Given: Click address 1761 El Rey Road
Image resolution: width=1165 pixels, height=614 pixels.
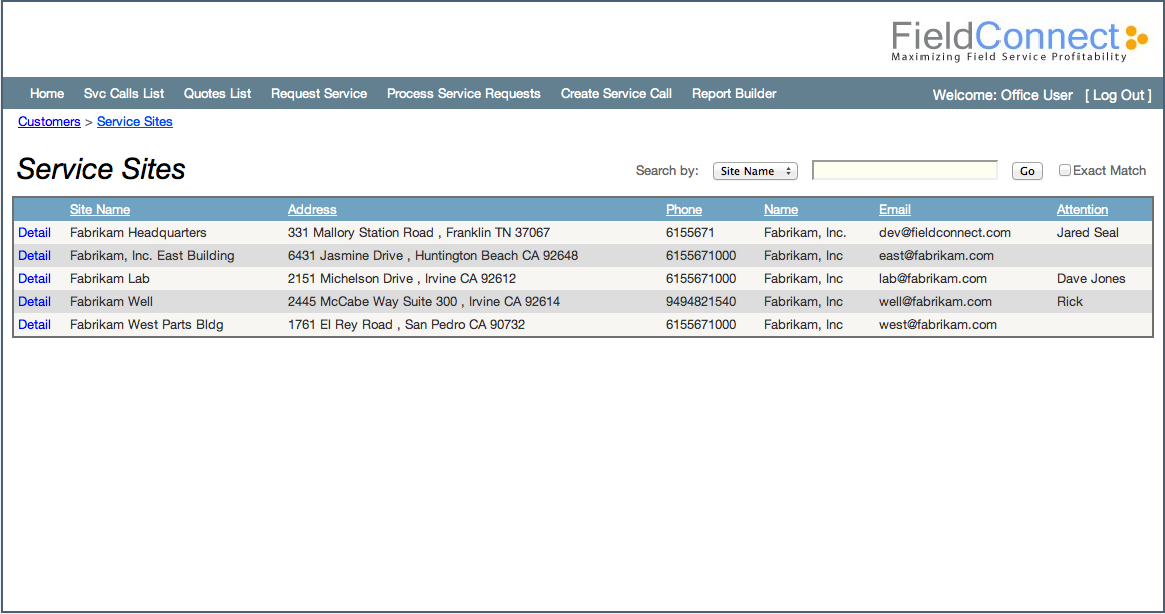Looking at the screenshot, I should (406, 325).
